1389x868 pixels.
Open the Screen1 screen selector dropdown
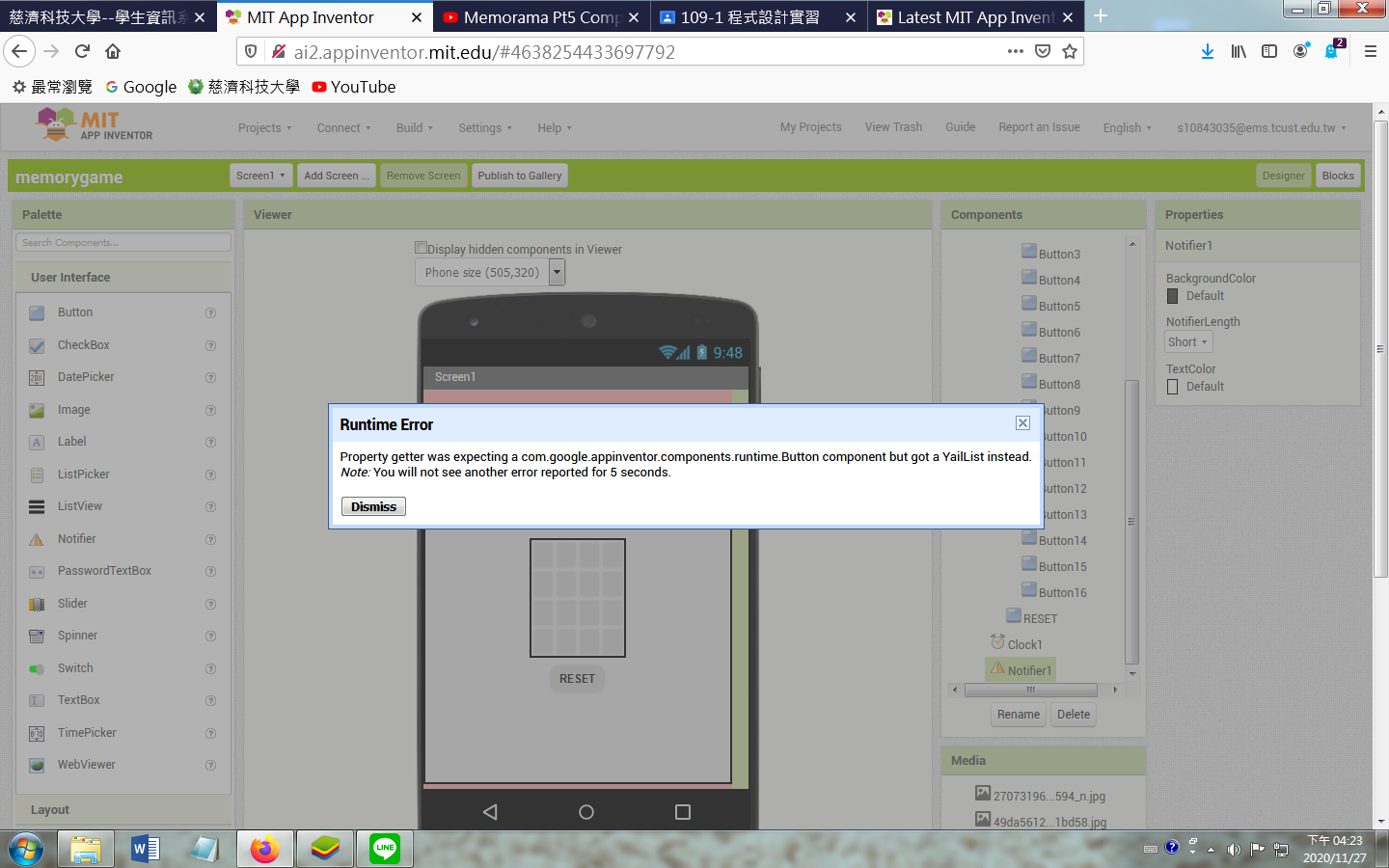click(x=260, y=176)
